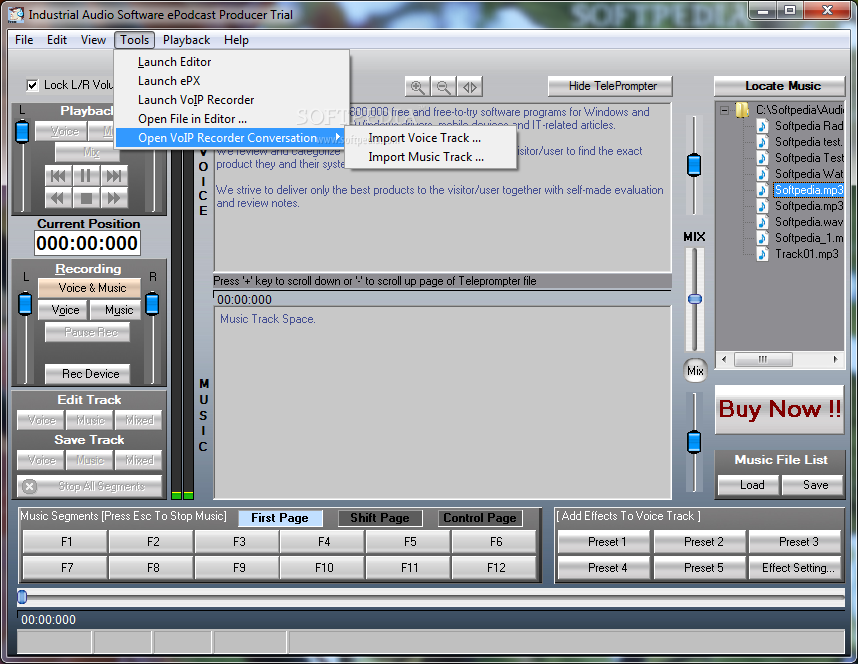Pause playback
This screenshot has height=664, width=858.
coord(86,176)
